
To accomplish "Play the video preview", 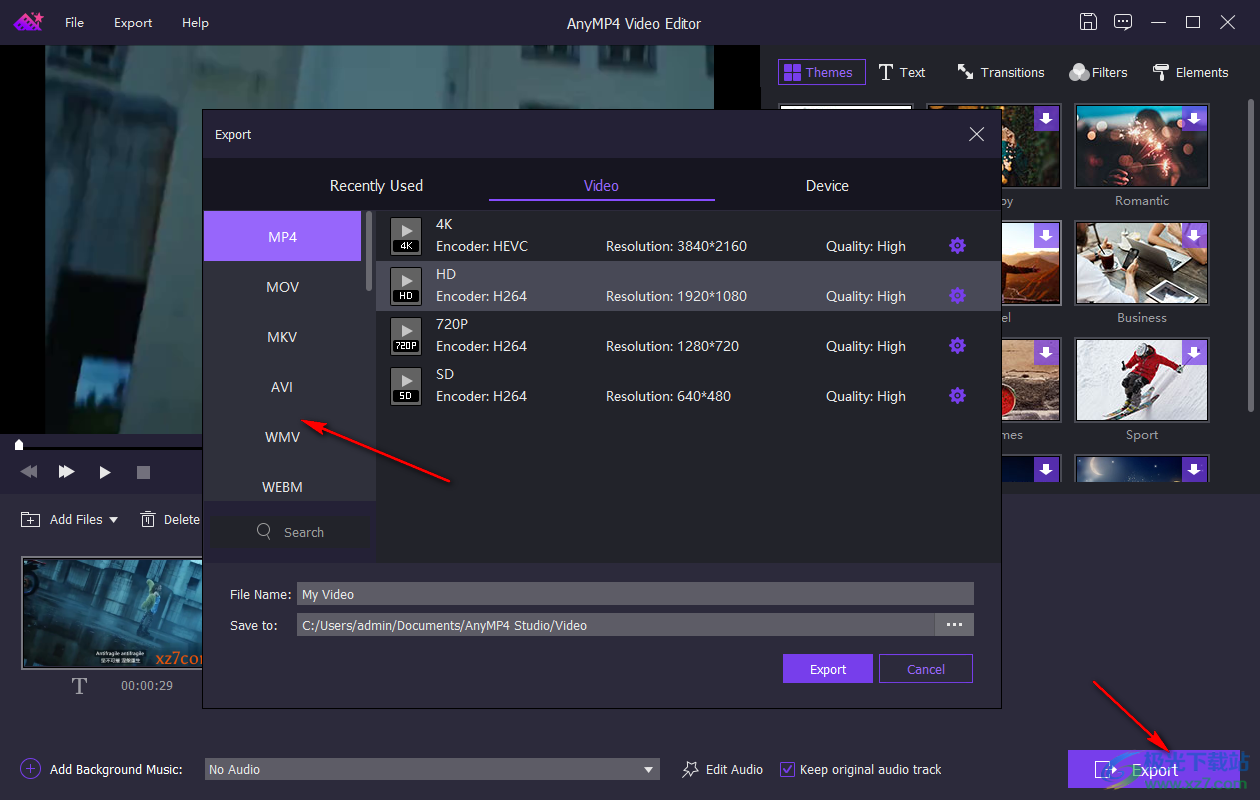I will (x=105, y=471).
